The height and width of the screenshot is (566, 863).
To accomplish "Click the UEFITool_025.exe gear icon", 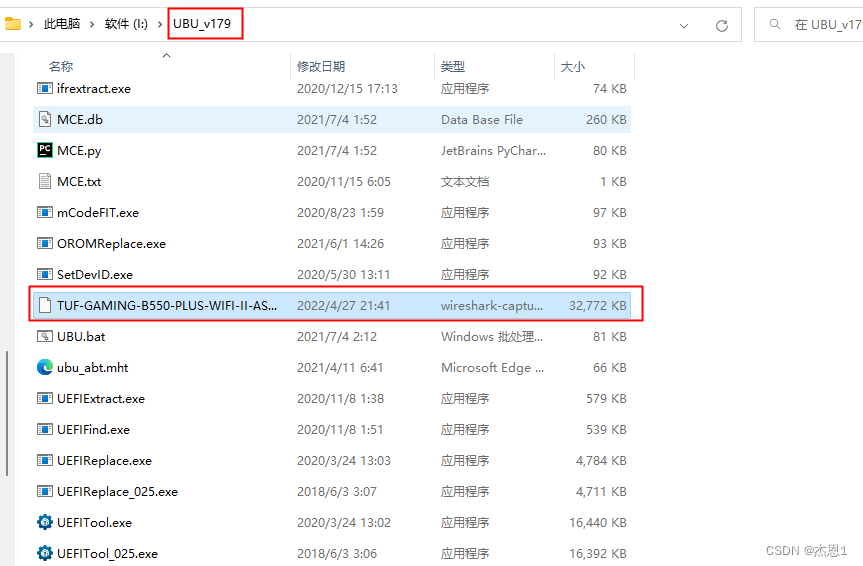I will [x=45, y=553].
